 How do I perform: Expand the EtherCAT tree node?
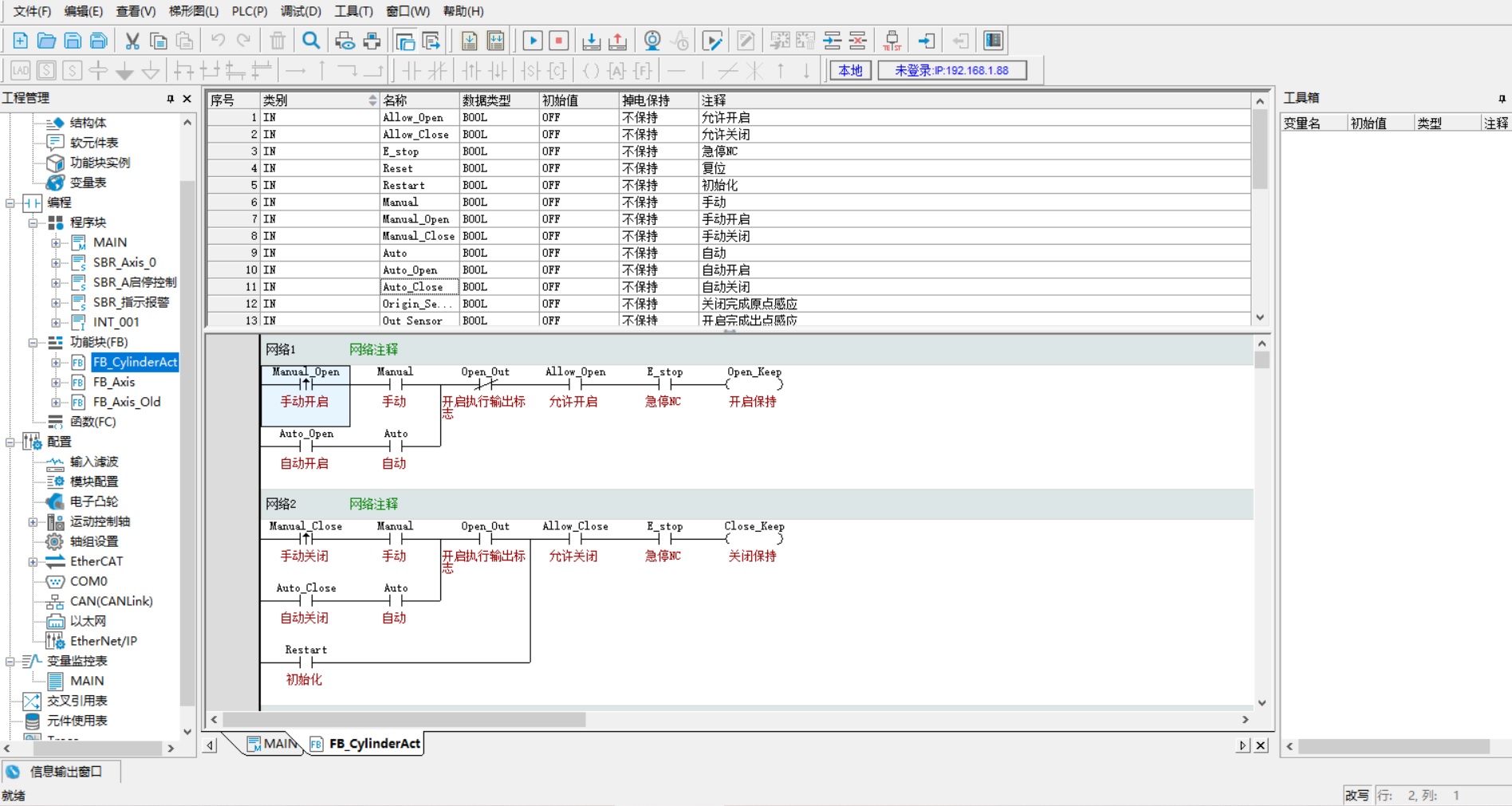click(x=33, y=561)
